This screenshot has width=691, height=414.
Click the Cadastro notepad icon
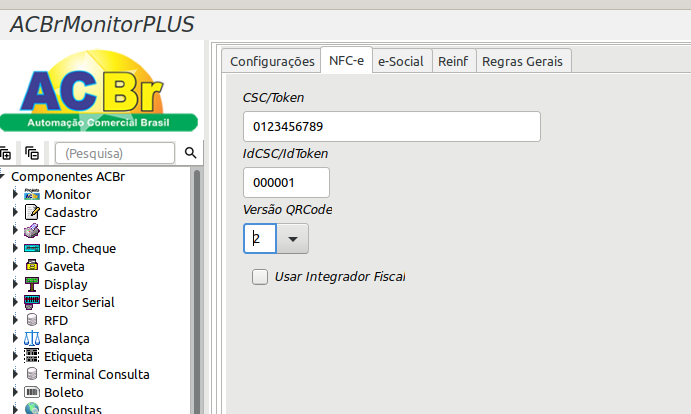(x=32, y=213)
